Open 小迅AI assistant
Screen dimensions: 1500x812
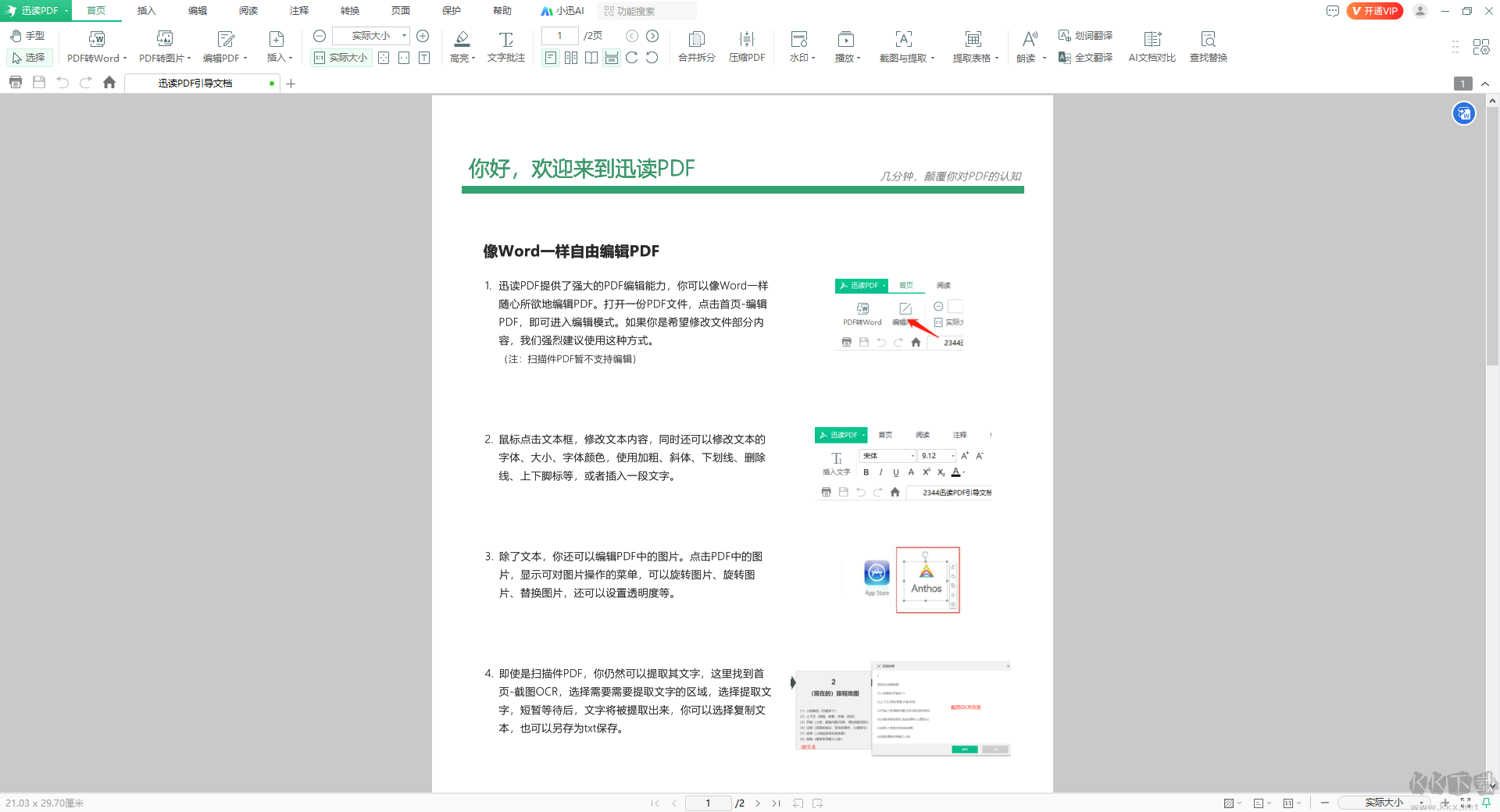click(562, 11)
